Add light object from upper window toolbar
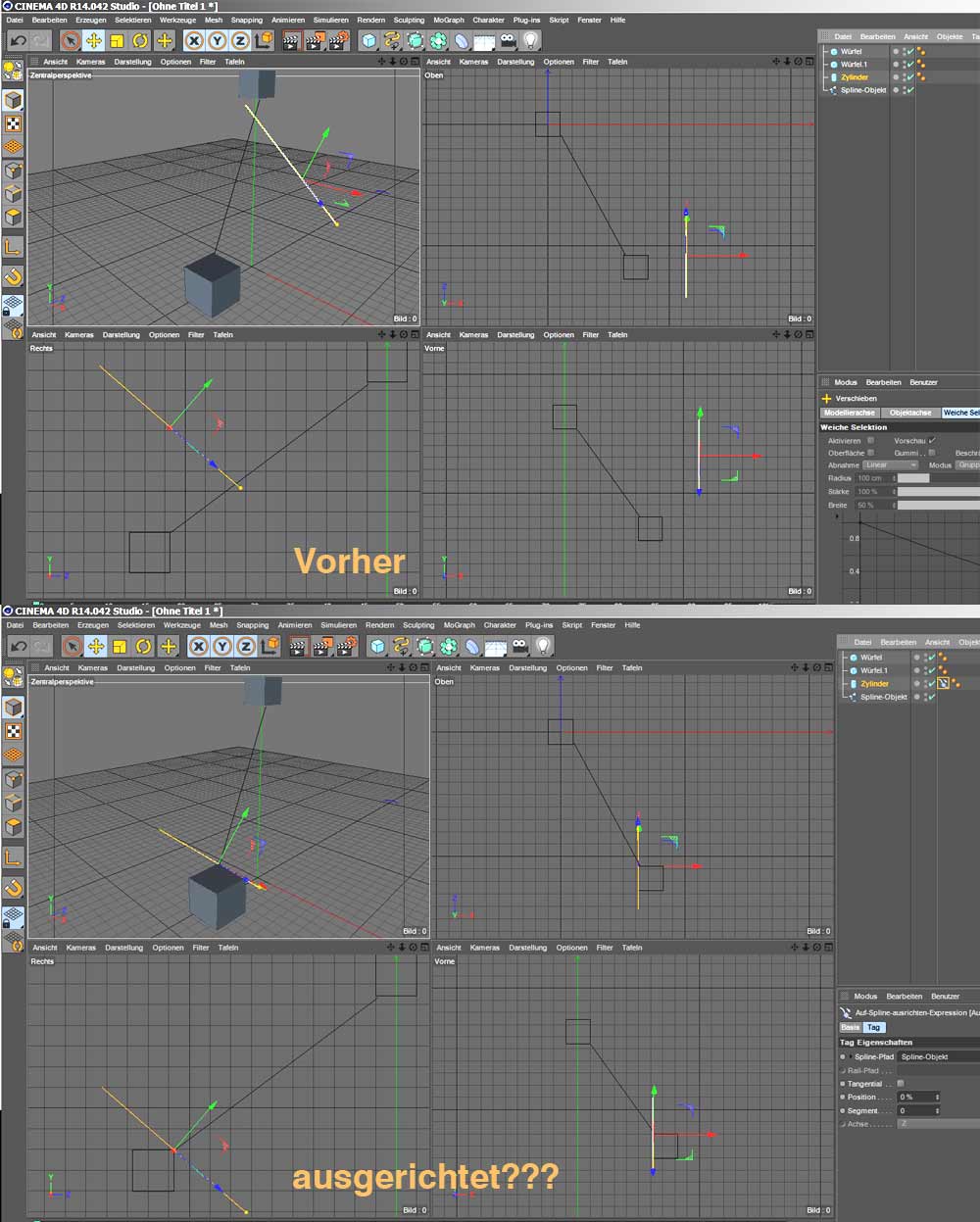980x1222 pixels. coord(530,40)
